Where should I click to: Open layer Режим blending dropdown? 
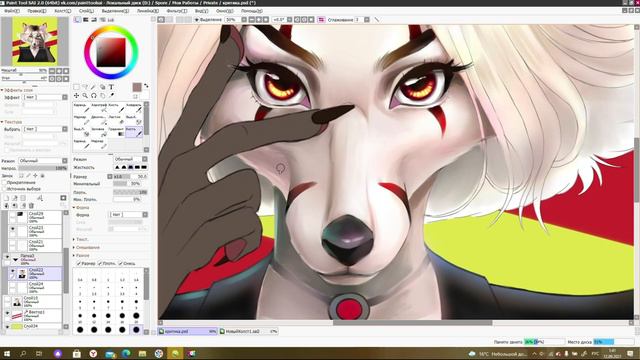pyautogui.click(x=43, y=161)
